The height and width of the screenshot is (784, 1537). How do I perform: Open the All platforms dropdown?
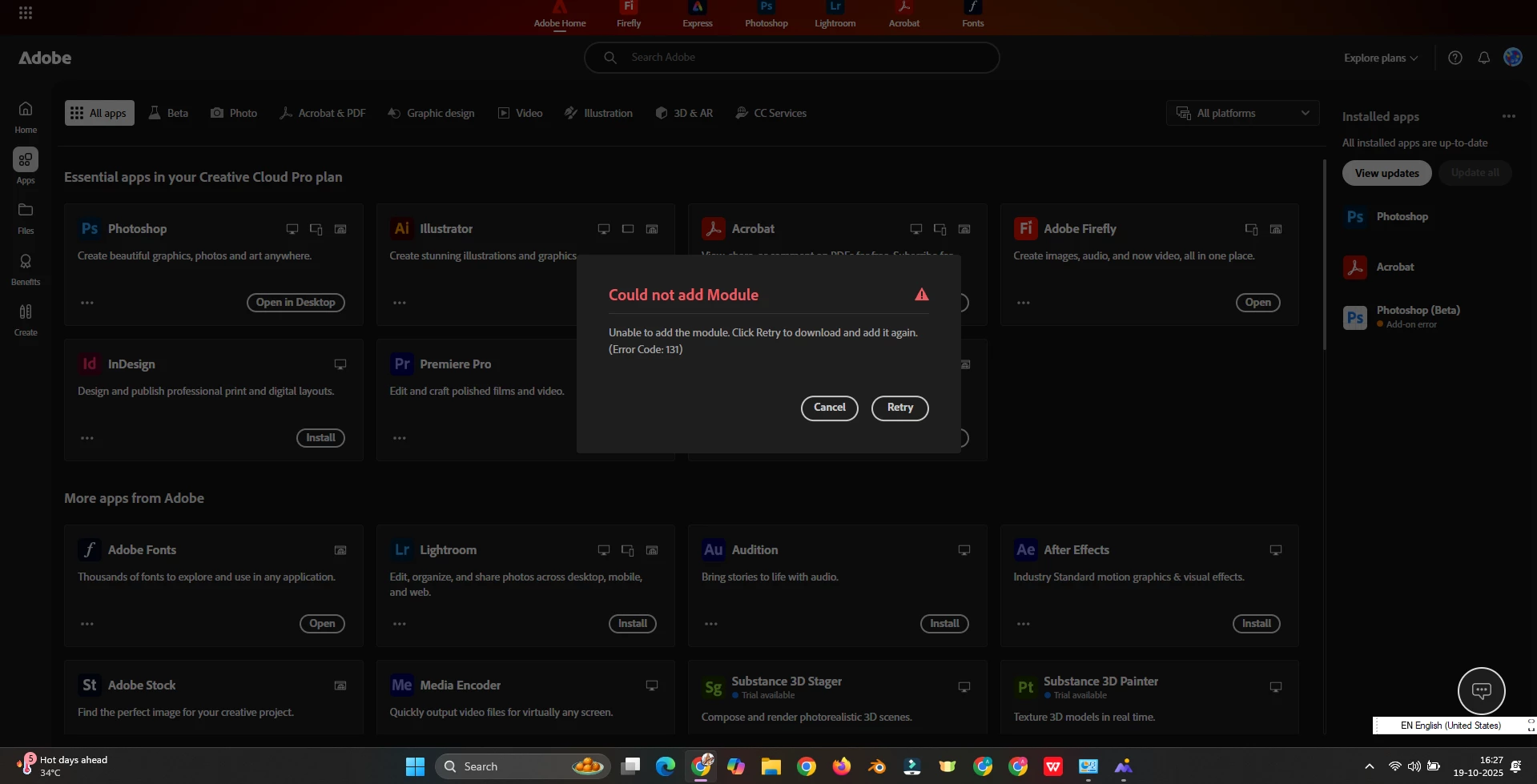[x=1243, y=113]
